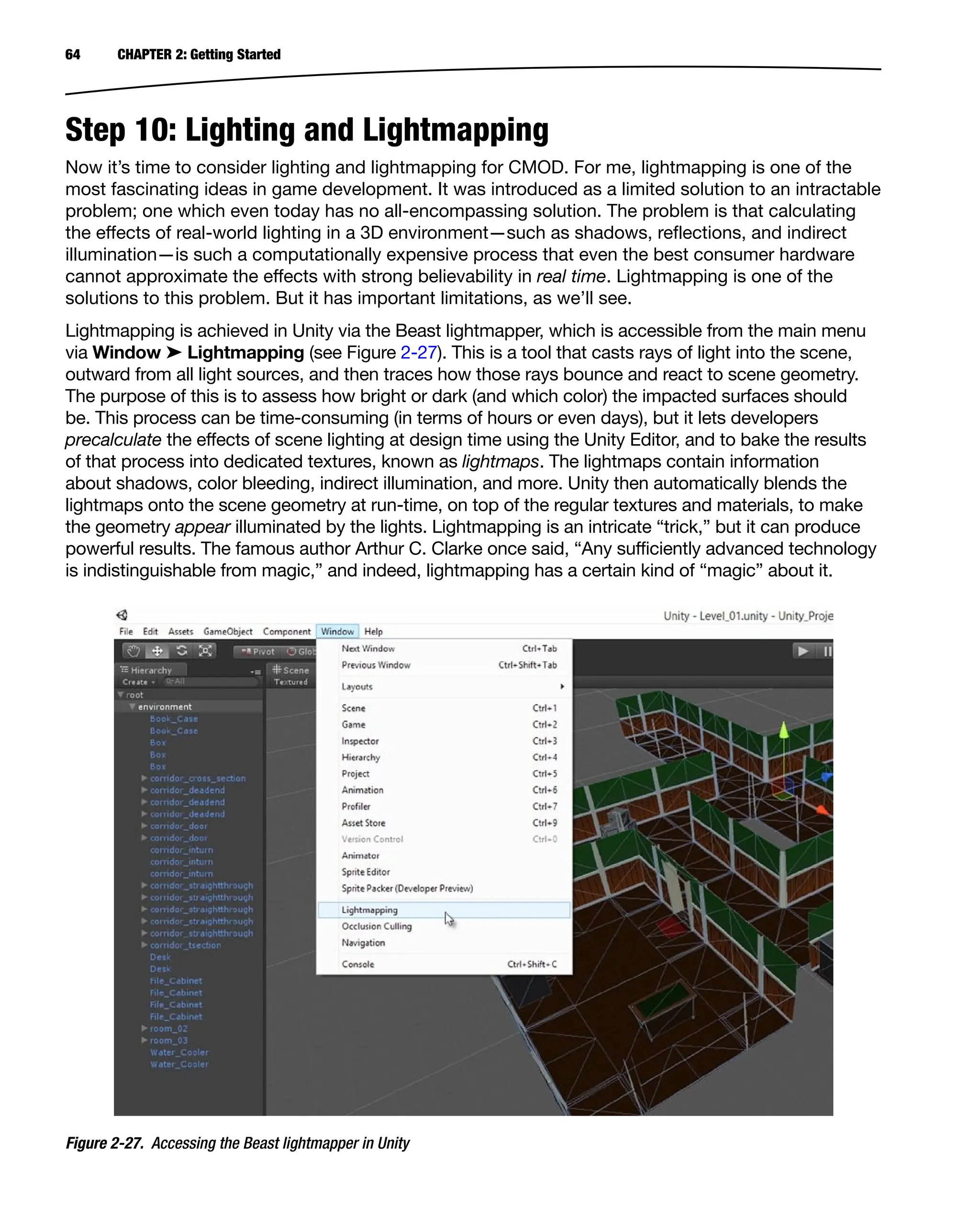Choose Asset Store from Window menu
The height and width of the screenshot is (1209, 980).
coord(444,823)
